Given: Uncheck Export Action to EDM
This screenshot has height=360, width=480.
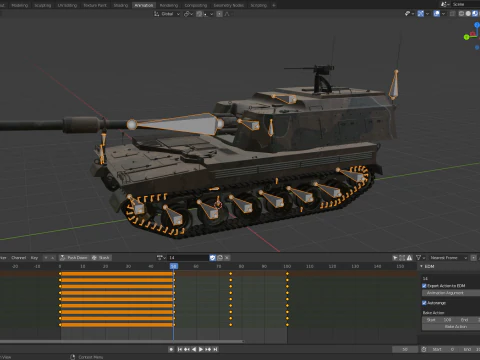Looking at the screenshot, I should click(x=424, y=286).
